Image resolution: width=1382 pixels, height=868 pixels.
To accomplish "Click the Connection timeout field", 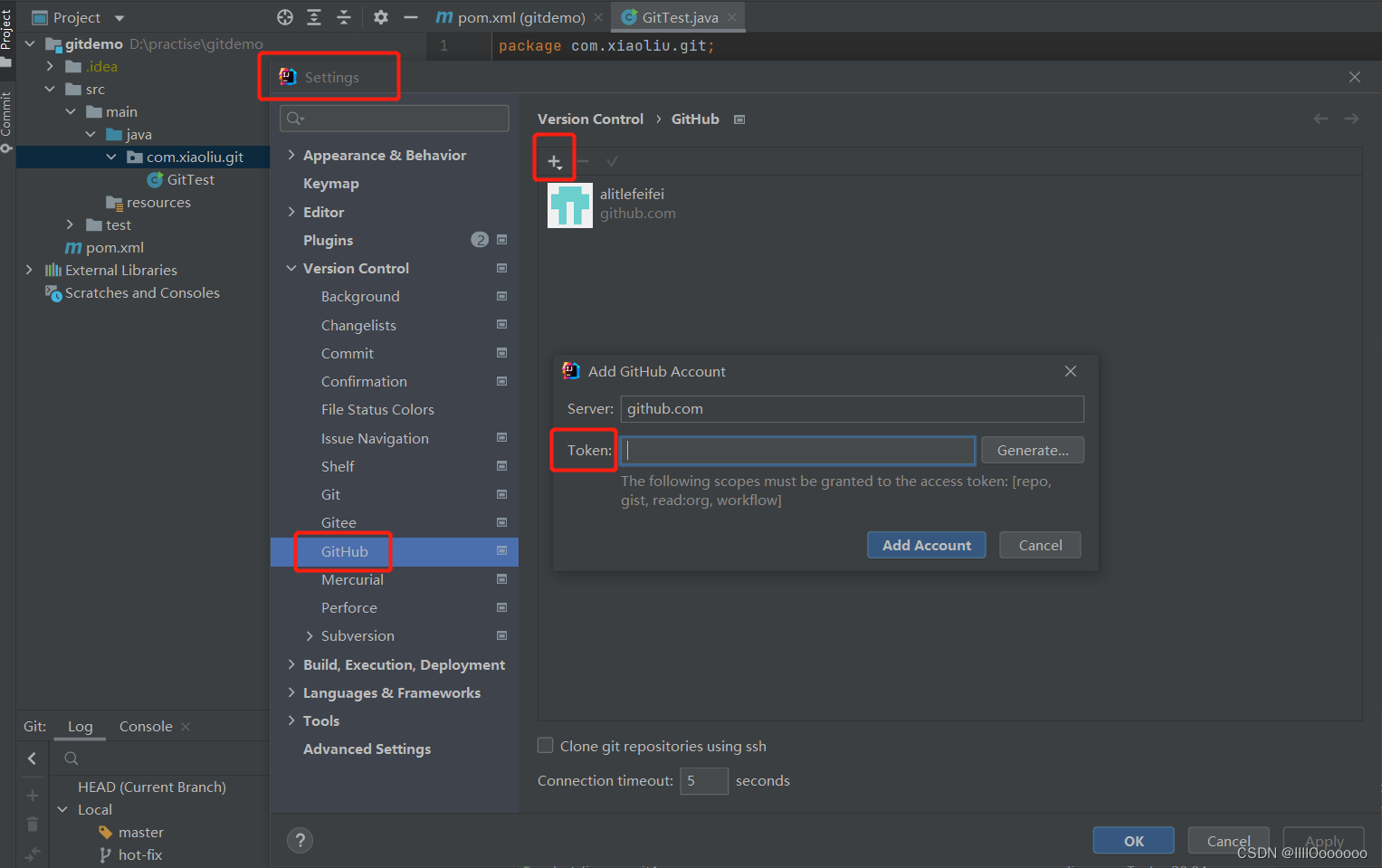I will (x=704, y=781).
